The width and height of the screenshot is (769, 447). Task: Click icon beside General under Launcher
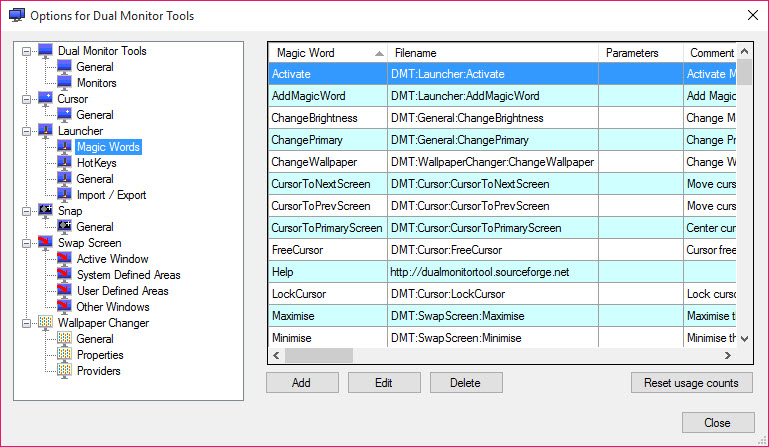[x=64, y=179]
